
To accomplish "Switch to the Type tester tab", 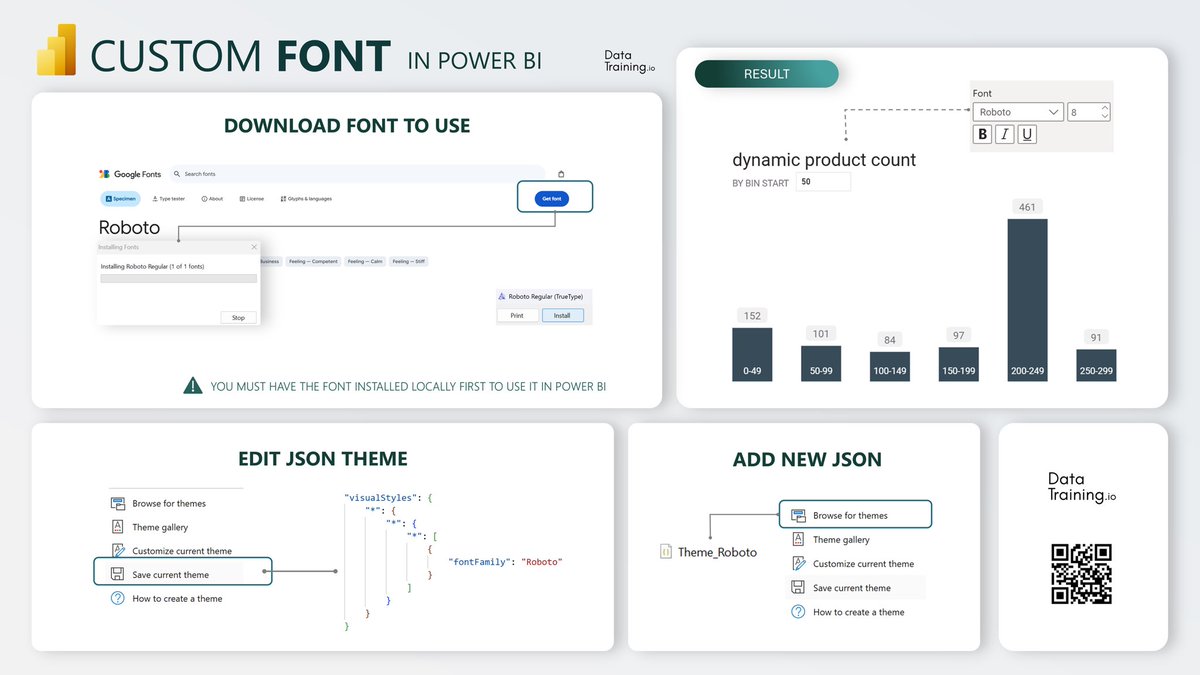I will pos(168,198).
